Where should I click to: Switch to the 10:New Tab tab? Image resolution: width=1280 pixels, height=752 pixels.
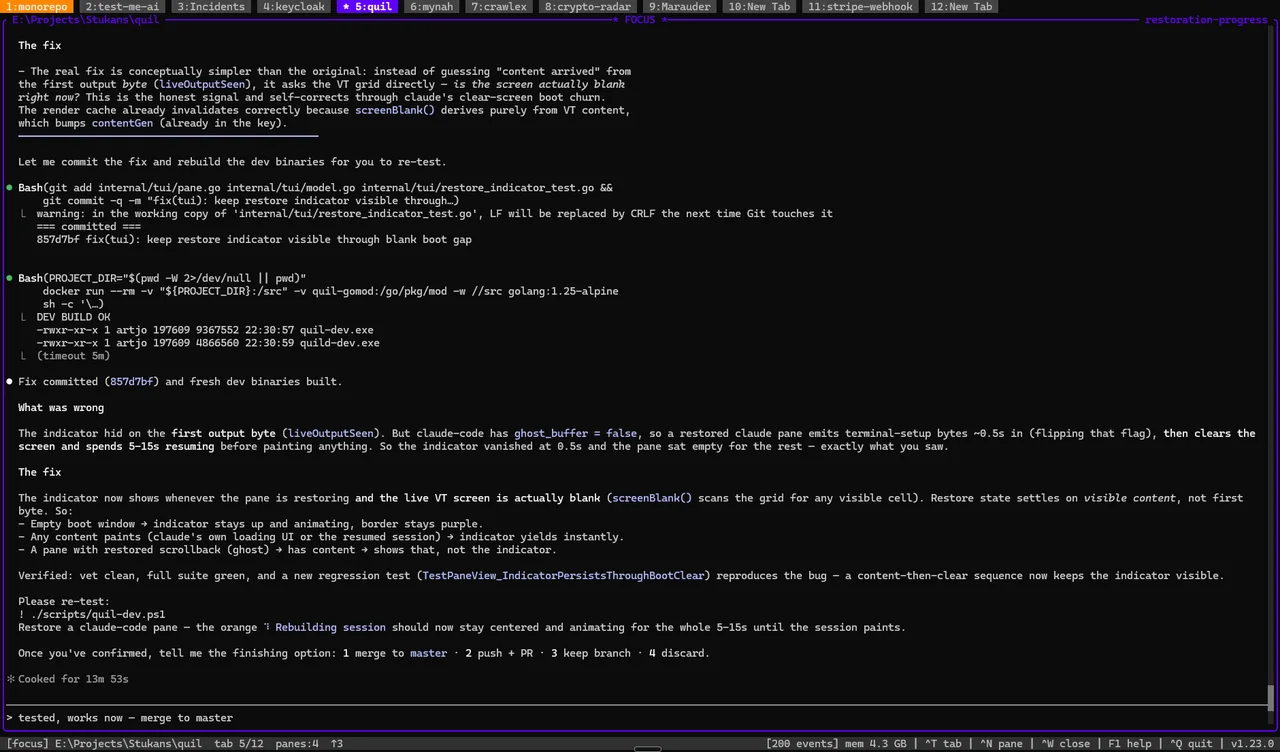(x=760, y=7)
